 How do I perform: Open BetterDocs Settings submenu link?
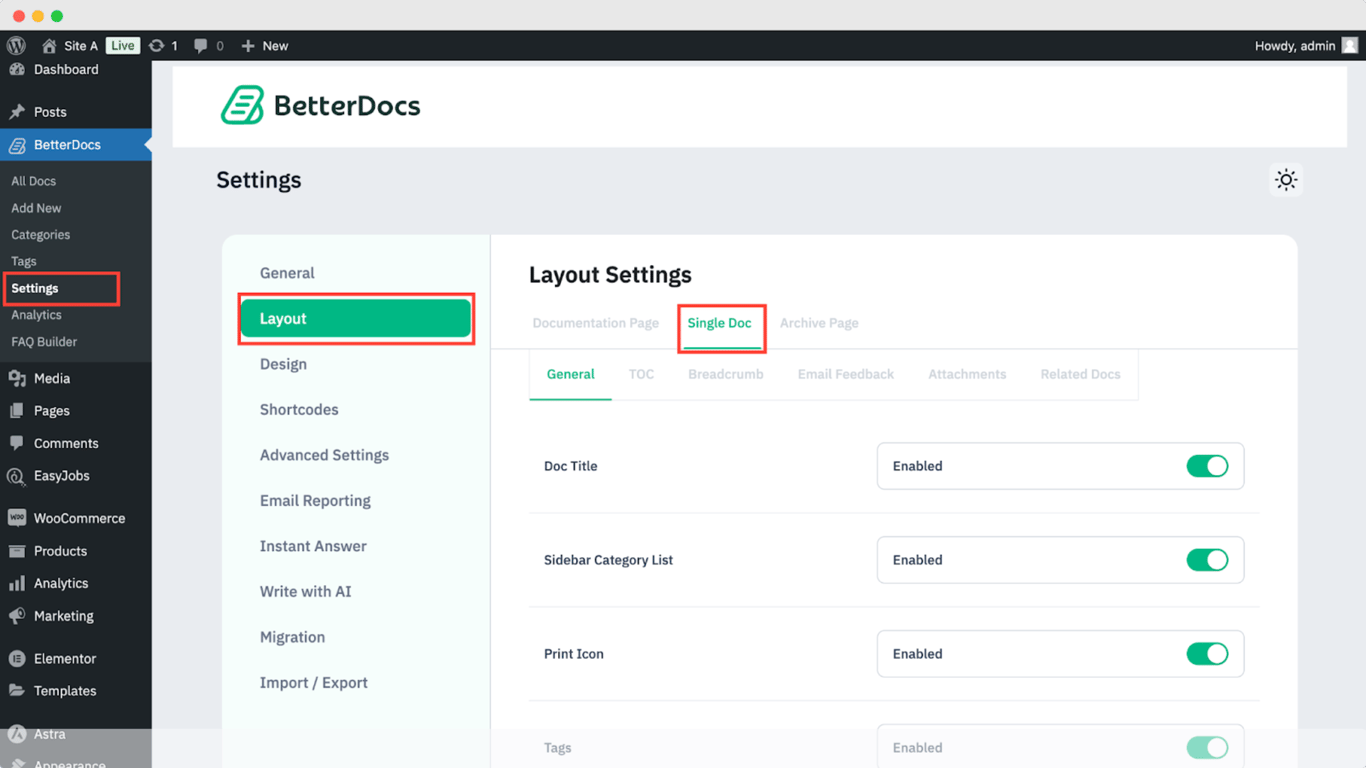point(35,288)
